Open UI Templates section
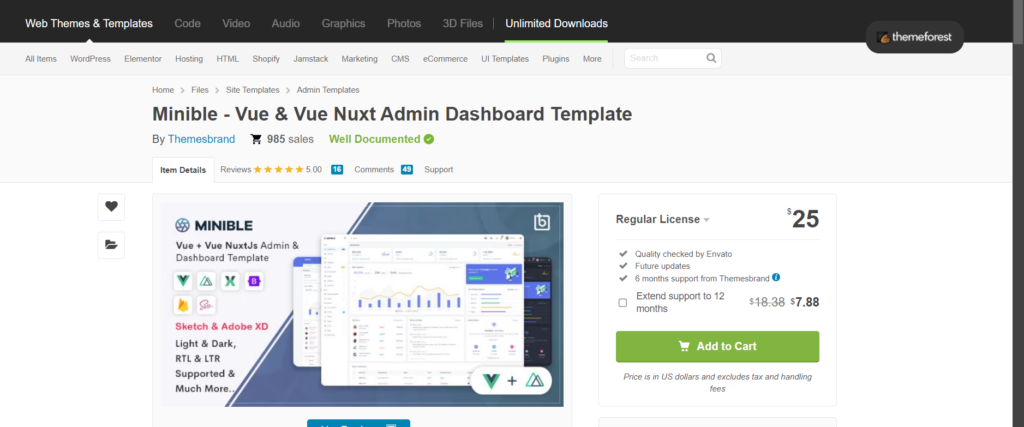 505,59
